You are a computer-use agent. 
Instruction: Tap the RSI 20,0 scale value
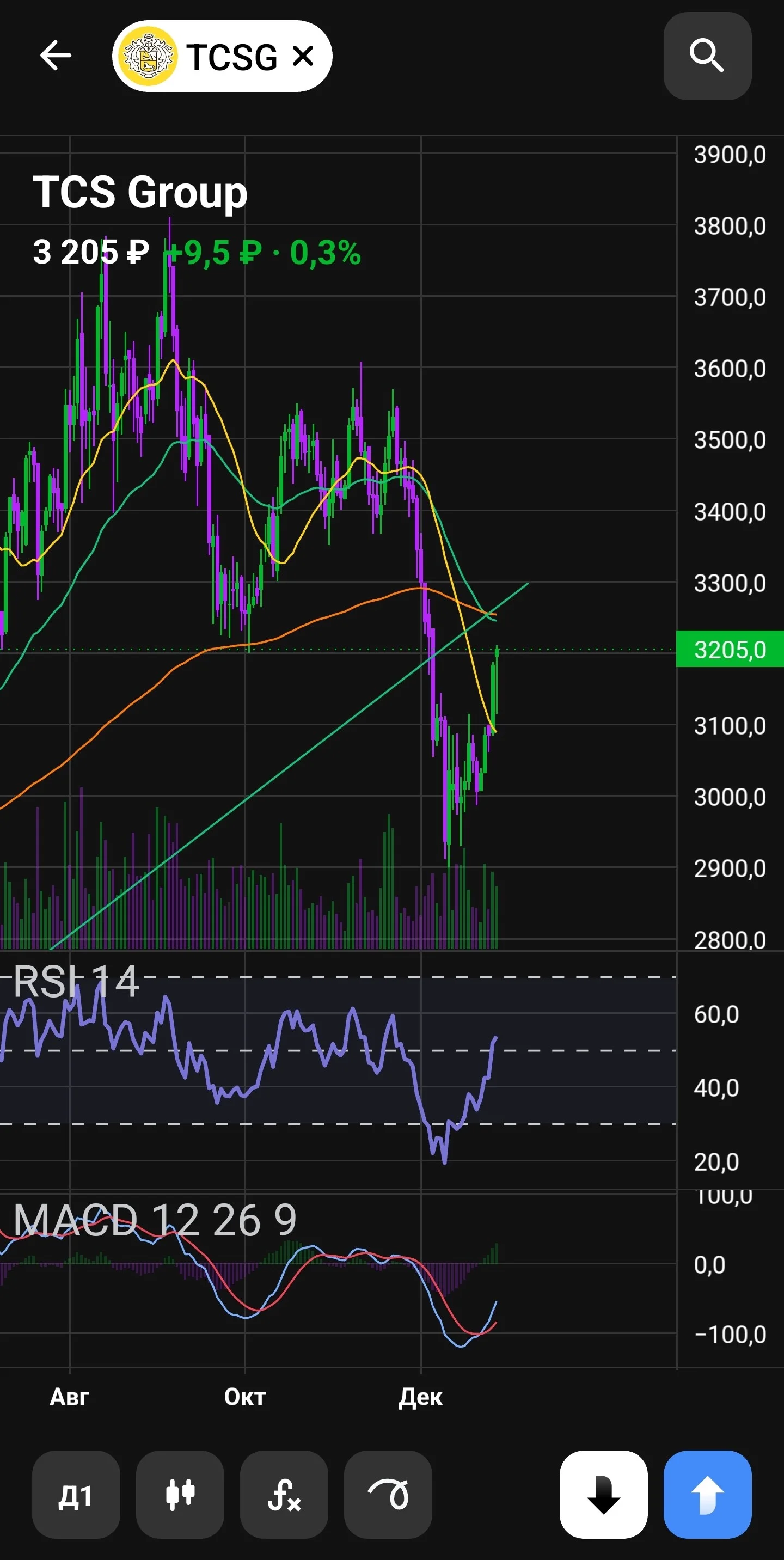tap(717, 1162)
